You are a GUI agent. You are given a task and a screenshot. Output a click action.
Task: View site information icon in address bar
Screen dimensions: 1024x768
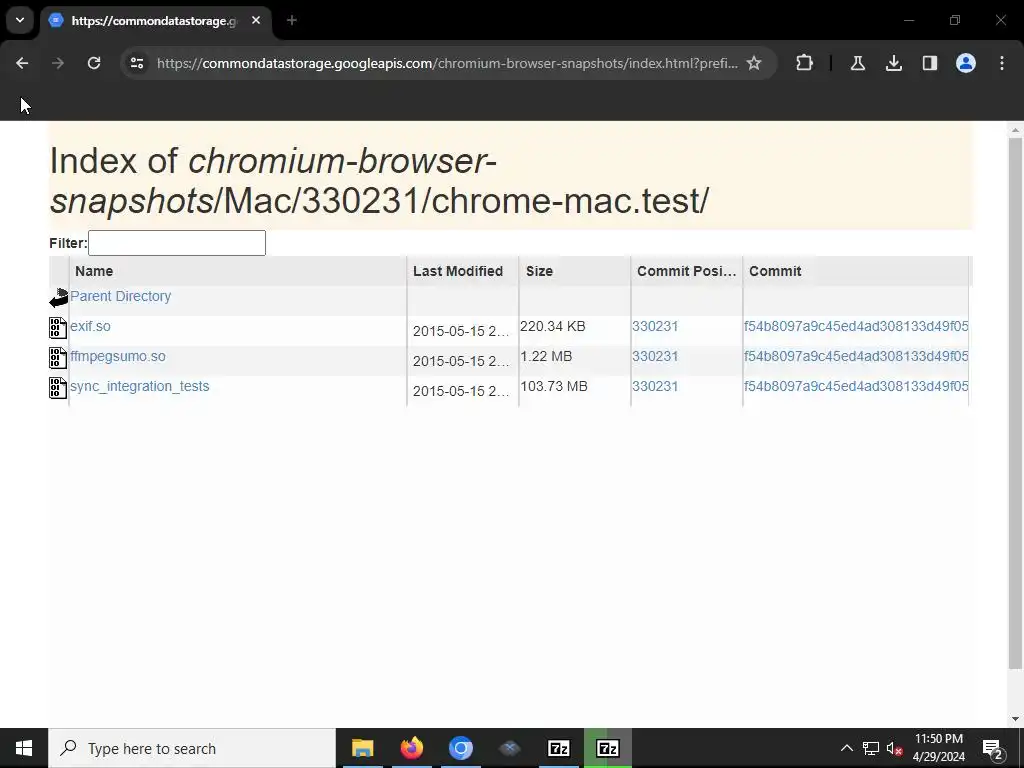tap(137, 63)
